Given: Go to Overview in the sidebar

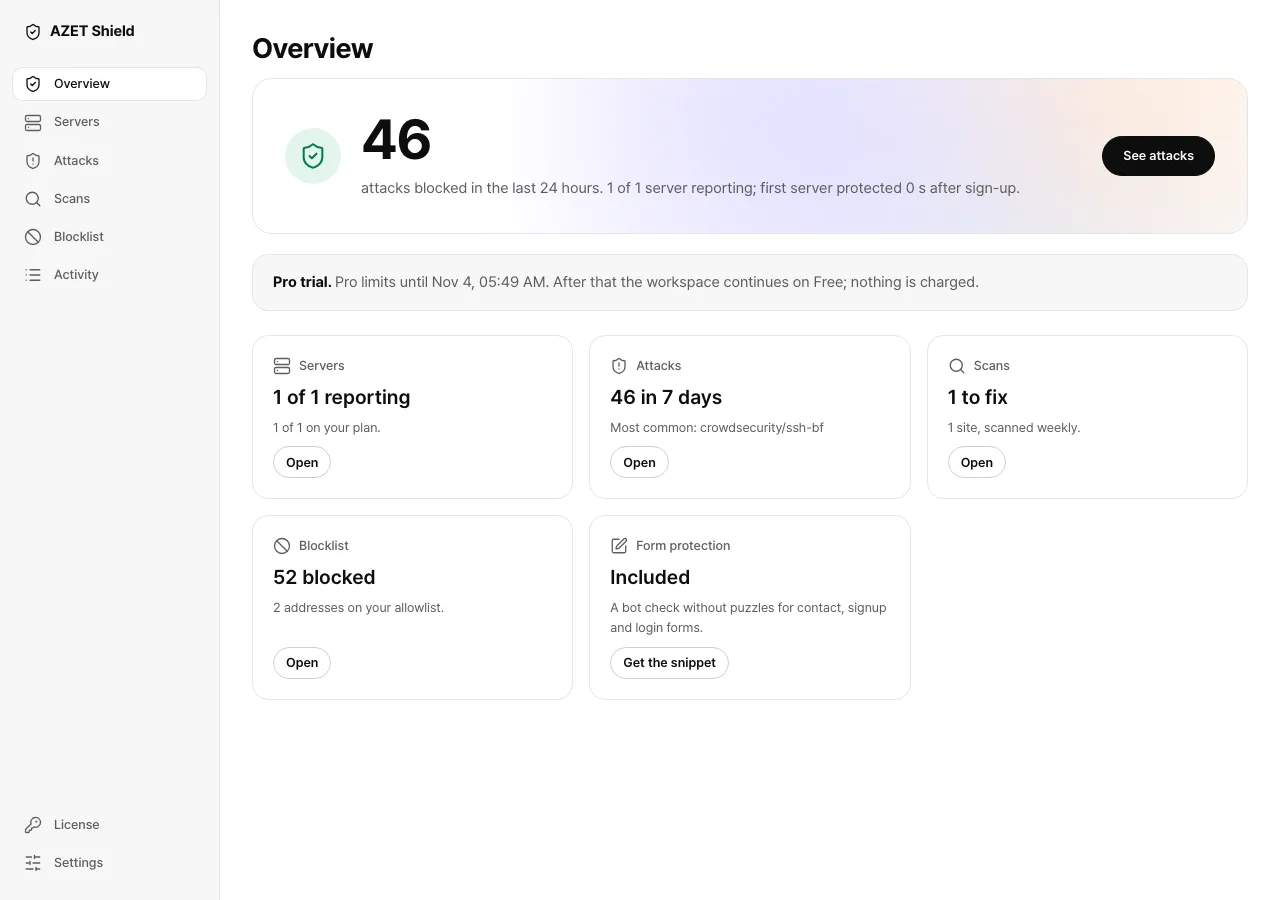Looking at the screenshot, I should 109,84.
